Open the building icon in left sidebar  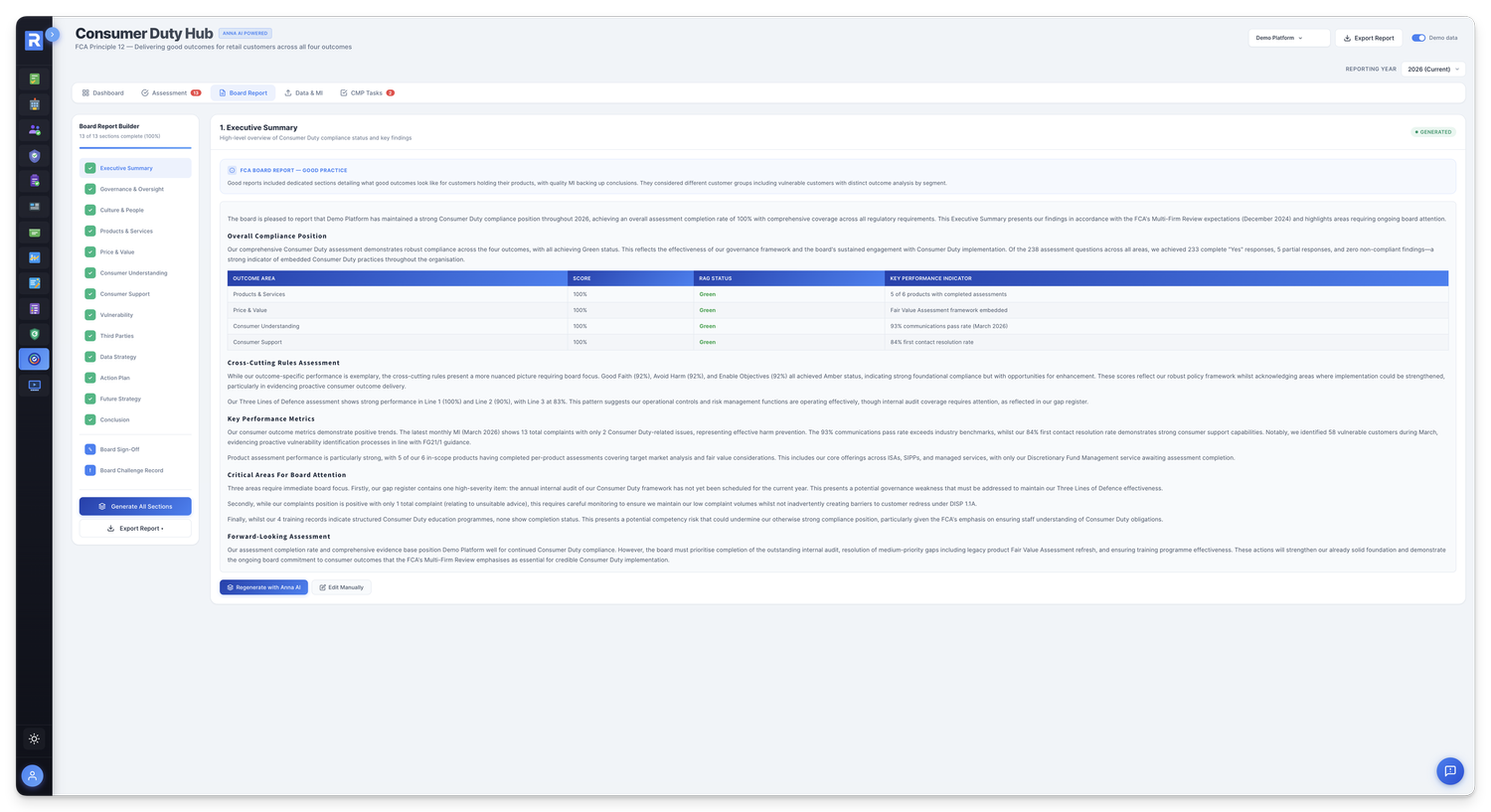point(34,104)
